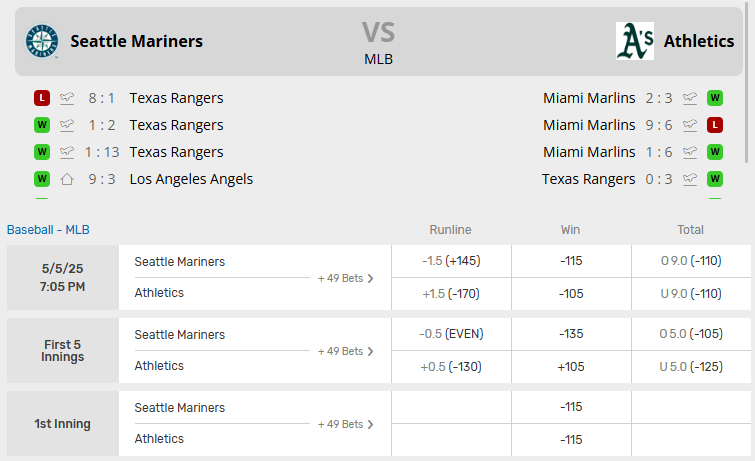Select Seattle Mariners -1.5 (+145) runline
755x461 pixels.
(451, 261)
